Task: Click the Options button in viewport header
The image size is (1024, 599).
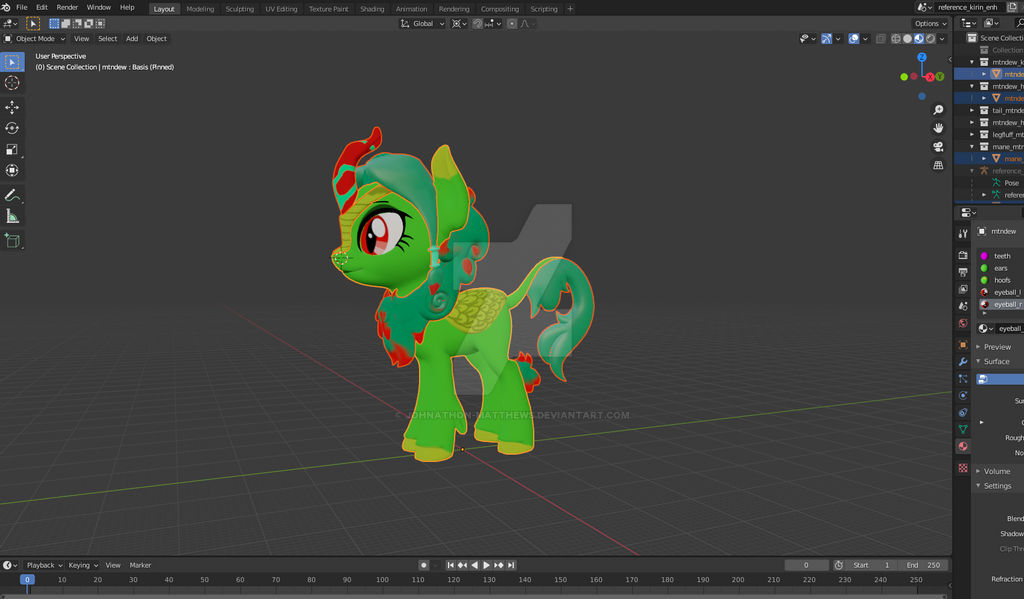Action: [x=928, y=23]
